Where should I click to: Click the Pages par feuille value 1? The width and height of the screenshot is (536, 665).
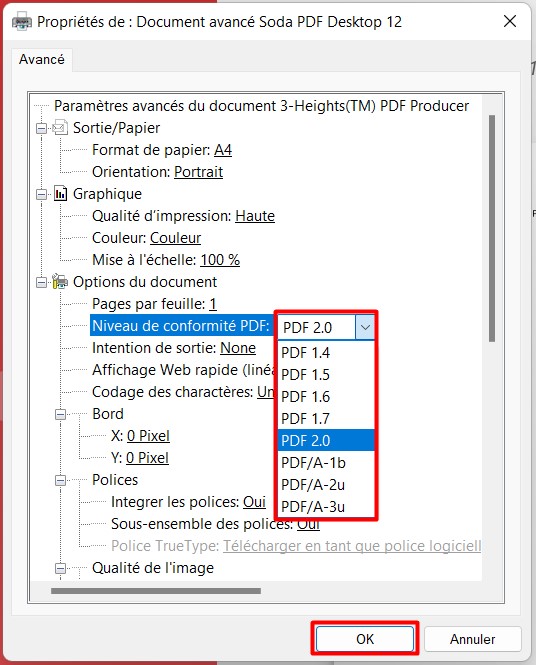[212, 304]
